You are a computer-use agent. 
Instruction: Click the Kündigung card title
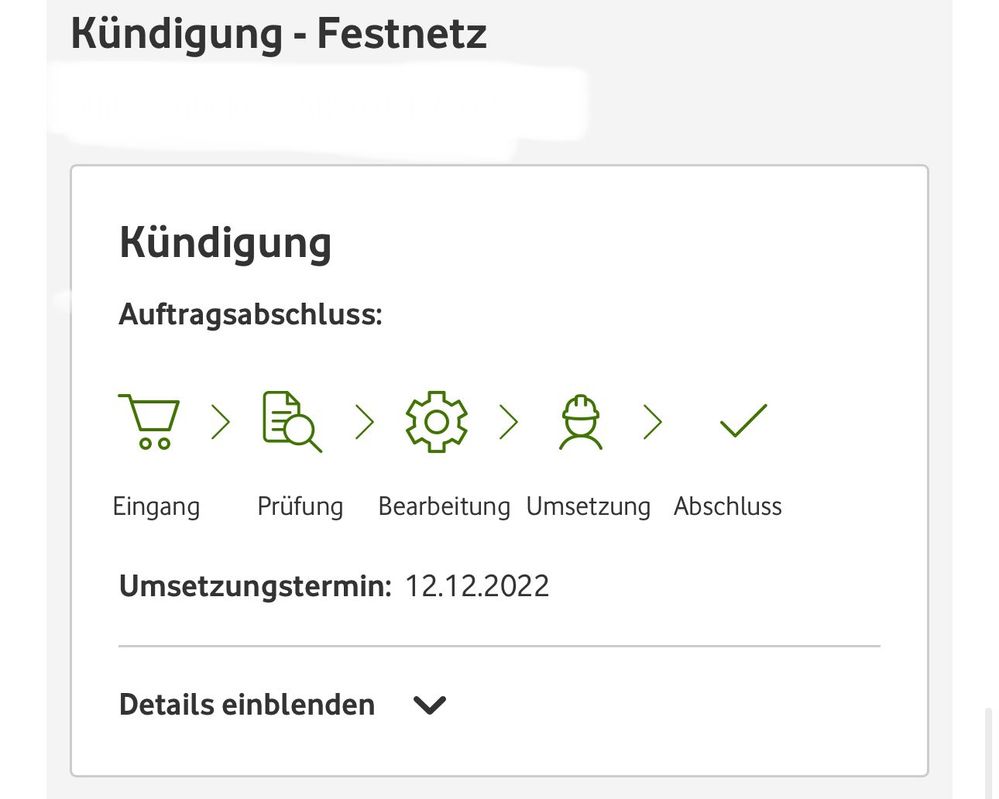point(225,243)
